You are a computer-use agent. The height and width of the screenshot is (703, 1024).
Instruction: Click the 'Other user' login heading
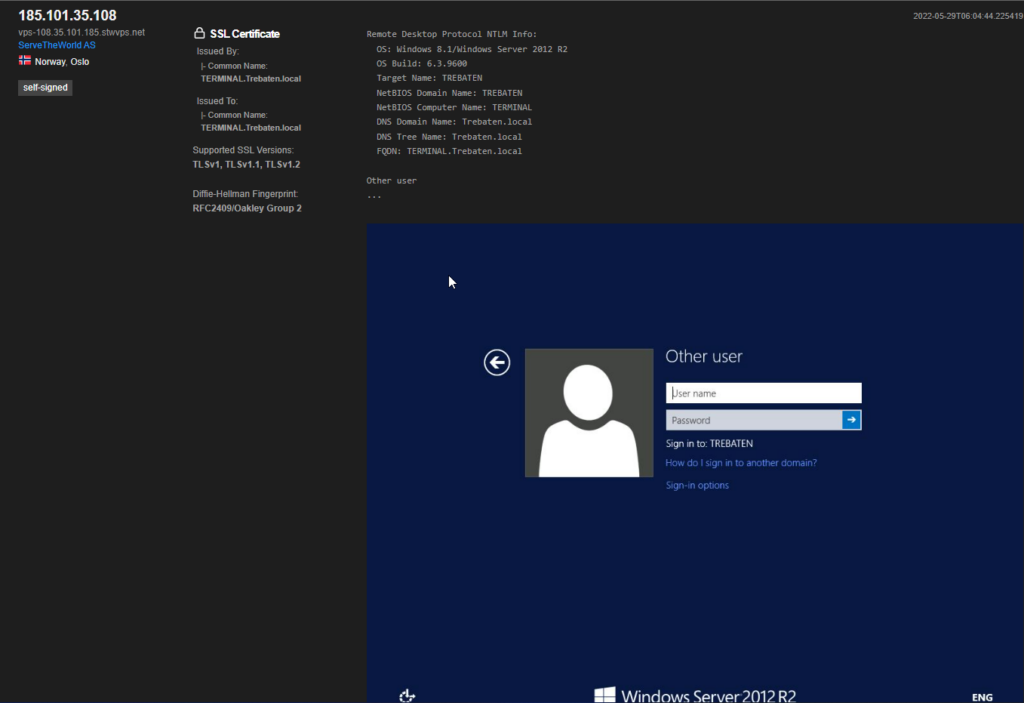click(704, 356)
